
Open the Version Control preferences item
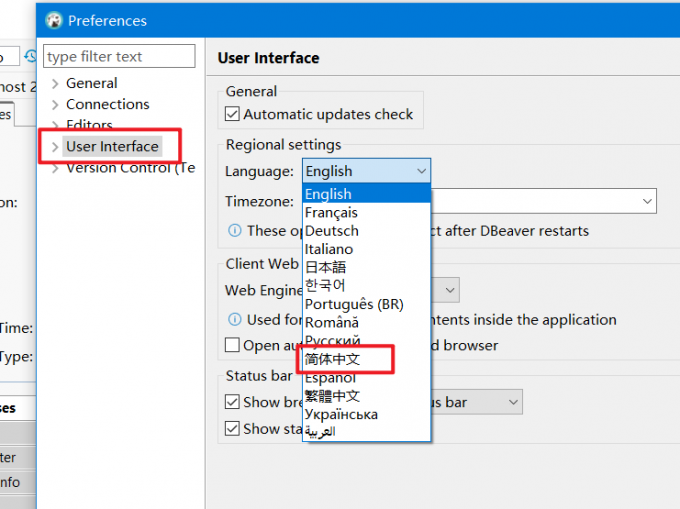[130, 168]
